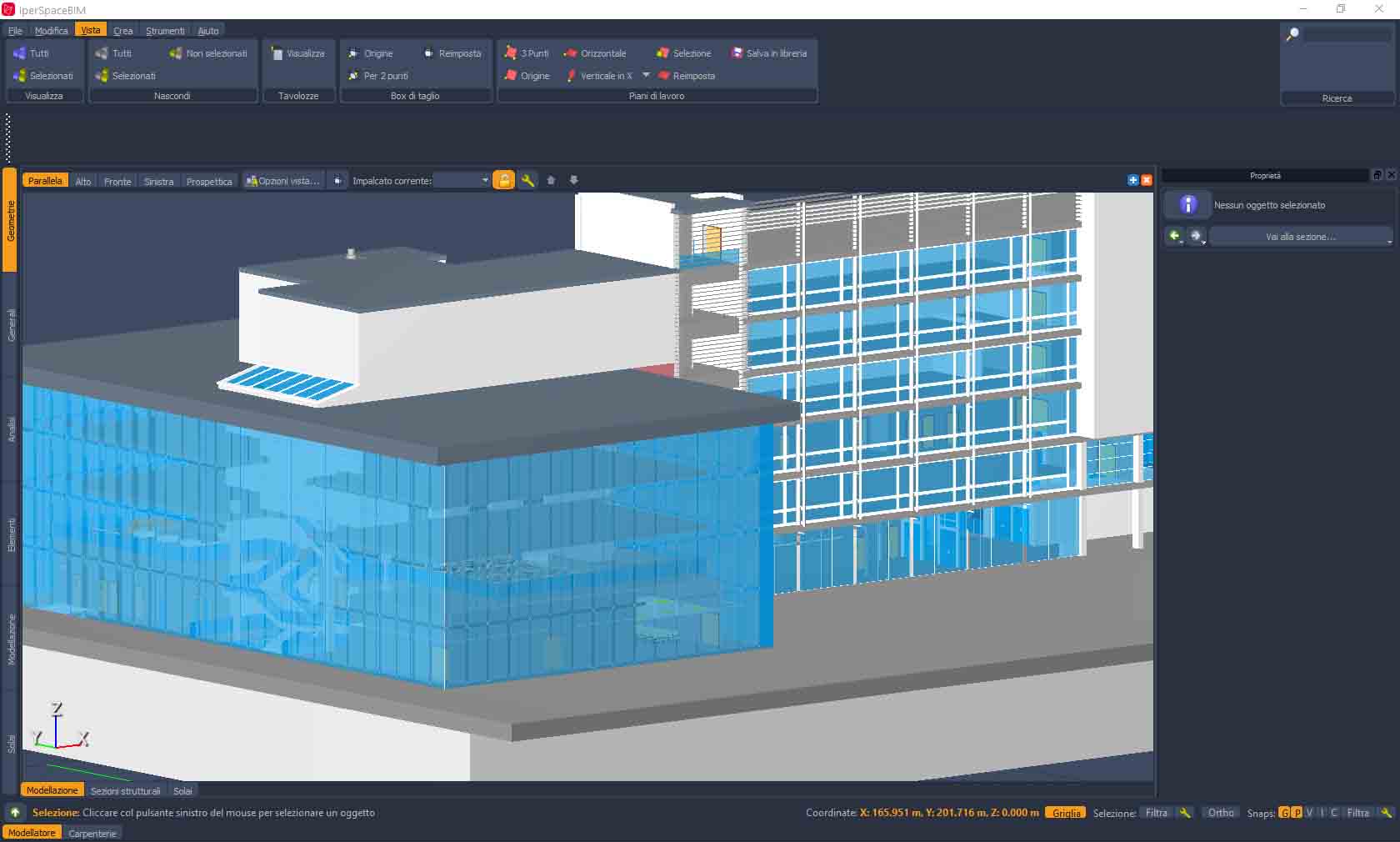Click the blue plus add-view icon
This screenshot has width=1400, height=842.
click(x=1132, y=180)
